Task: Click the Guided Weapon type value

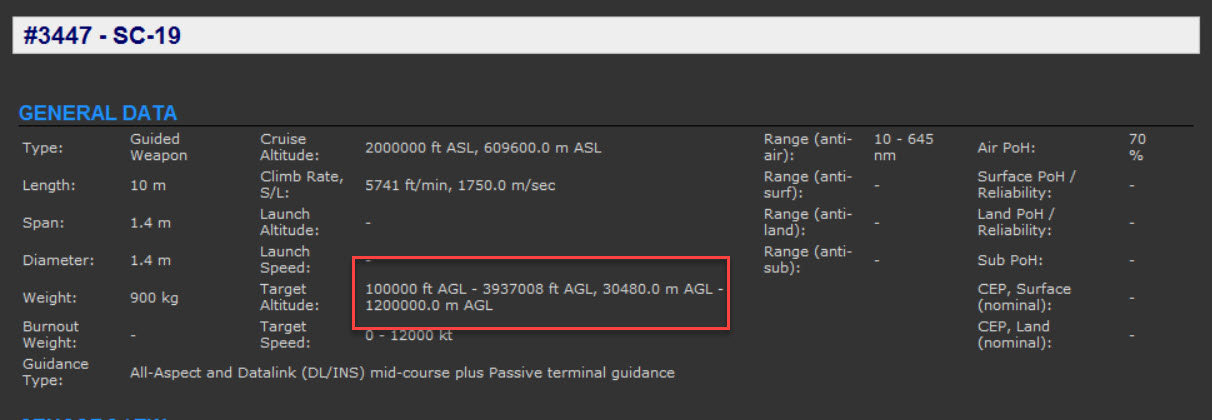Action: (158, 147)
